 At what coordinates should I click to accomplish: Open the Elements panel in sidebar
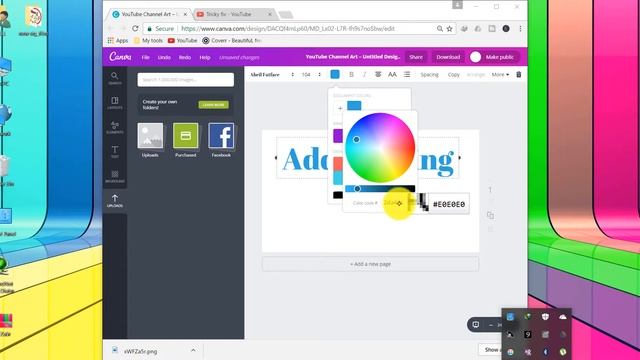pyautogui.click(x=115, y=127)
